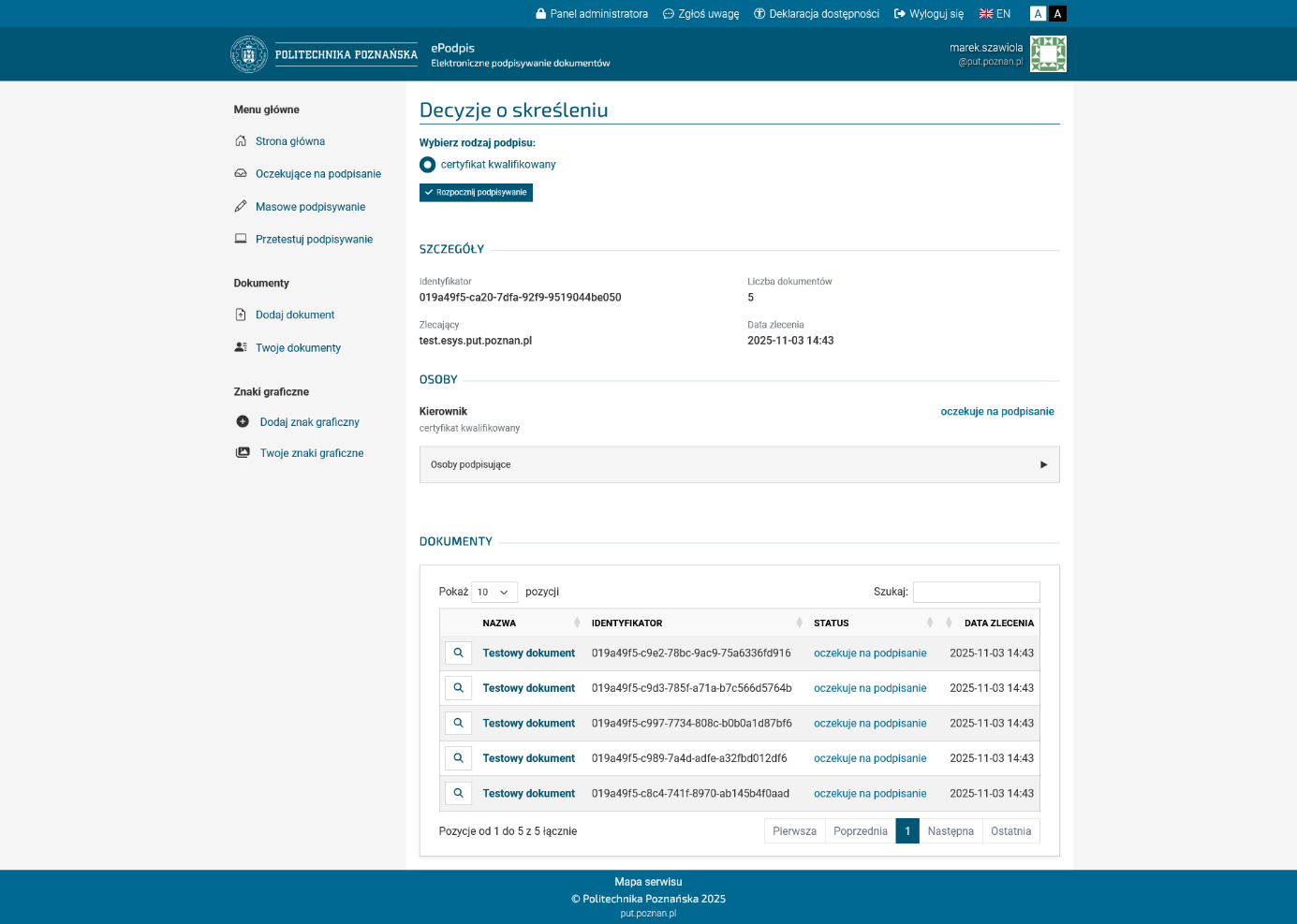The height and width of the screenshot is (924, 1297).
Task: Click the images icon beside Twoje znaki graficzne
Action: tap(243, 453)
